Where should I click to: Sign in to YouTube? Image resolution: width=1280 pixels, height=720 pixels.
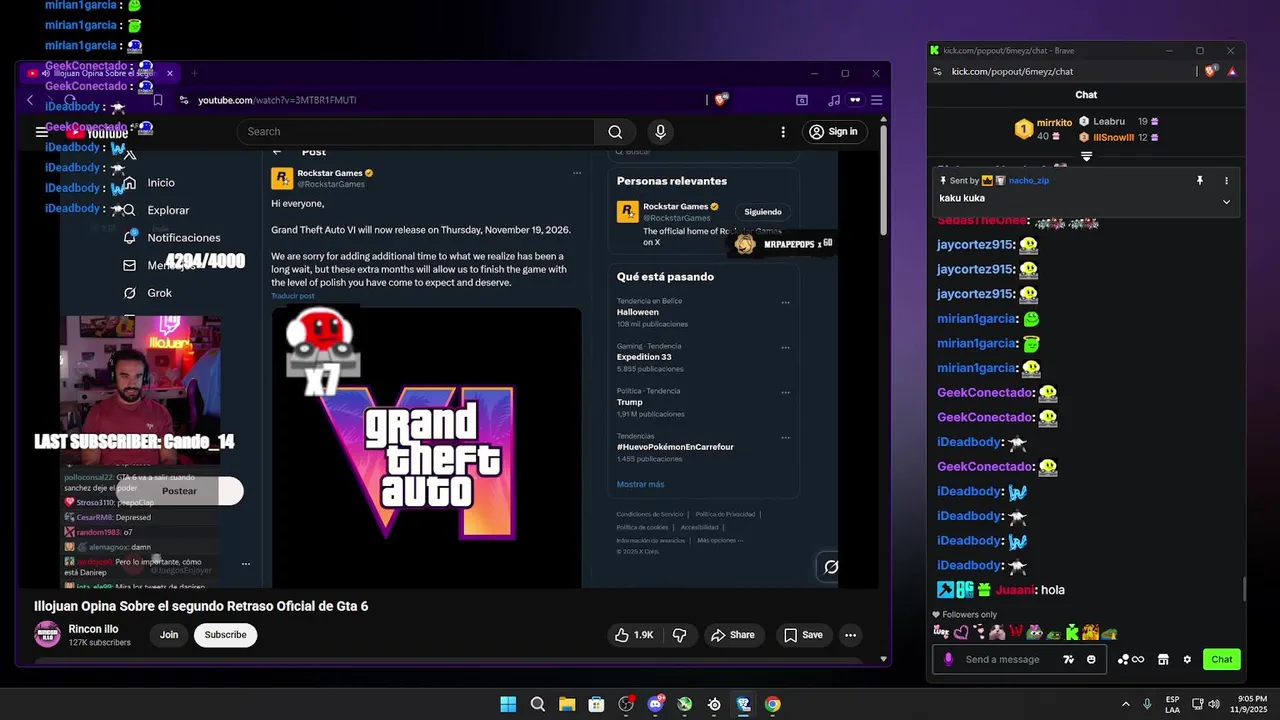point(833,132)
